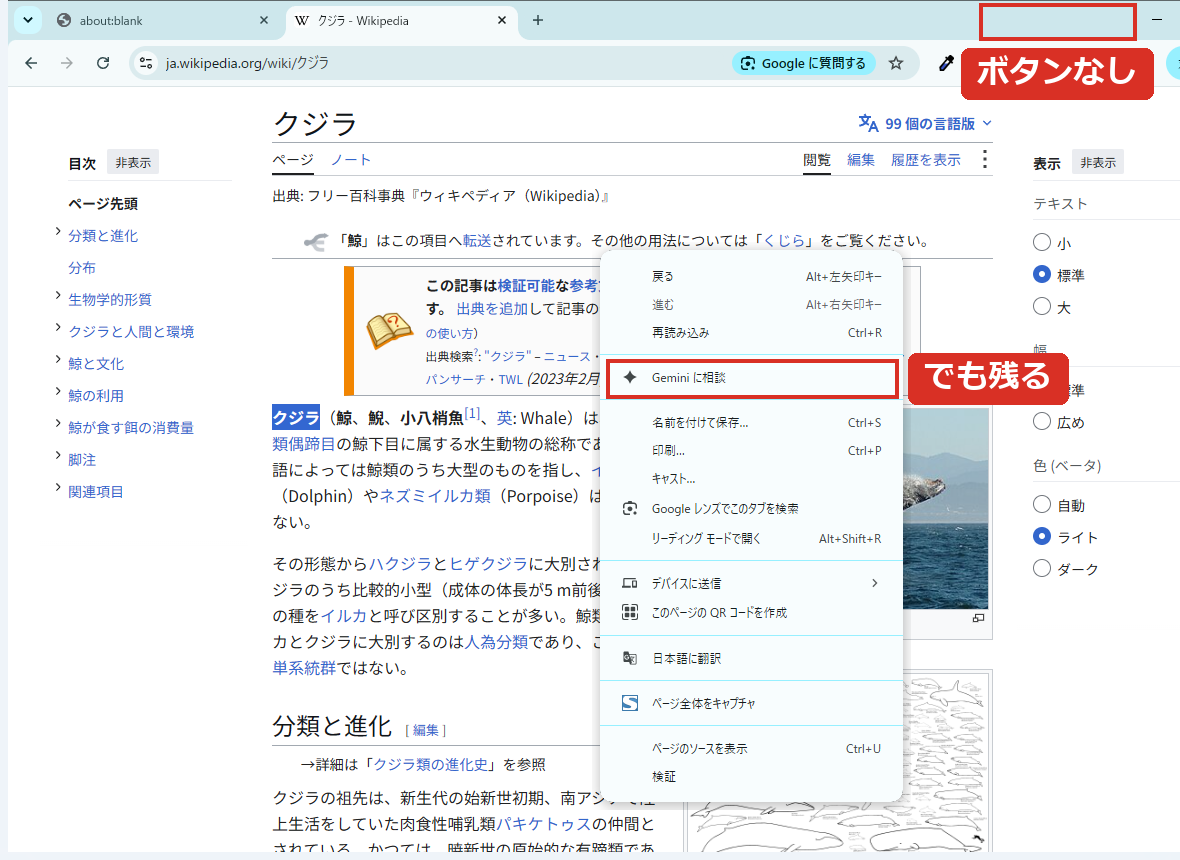The image size is (1180, 860).
Task: Select small text size 小 radio
Action: 1042,242
